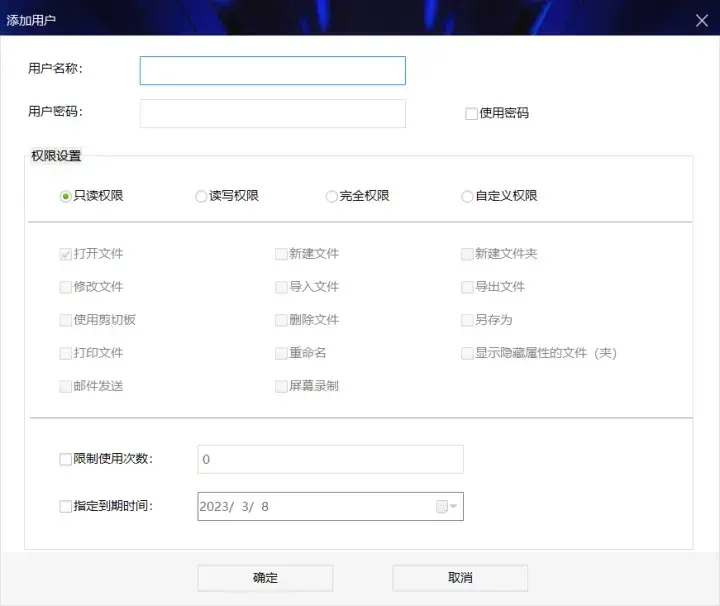Enable the 限制使用次数 checkbox
The image size is (720, 606).
tap(66, 460)
